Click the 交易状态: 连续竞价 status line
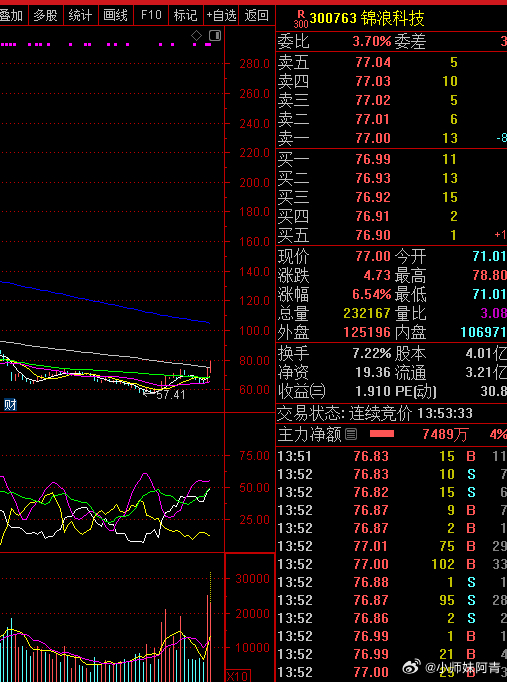The height and width of the screenshot is (682, 507). (375, 413)
